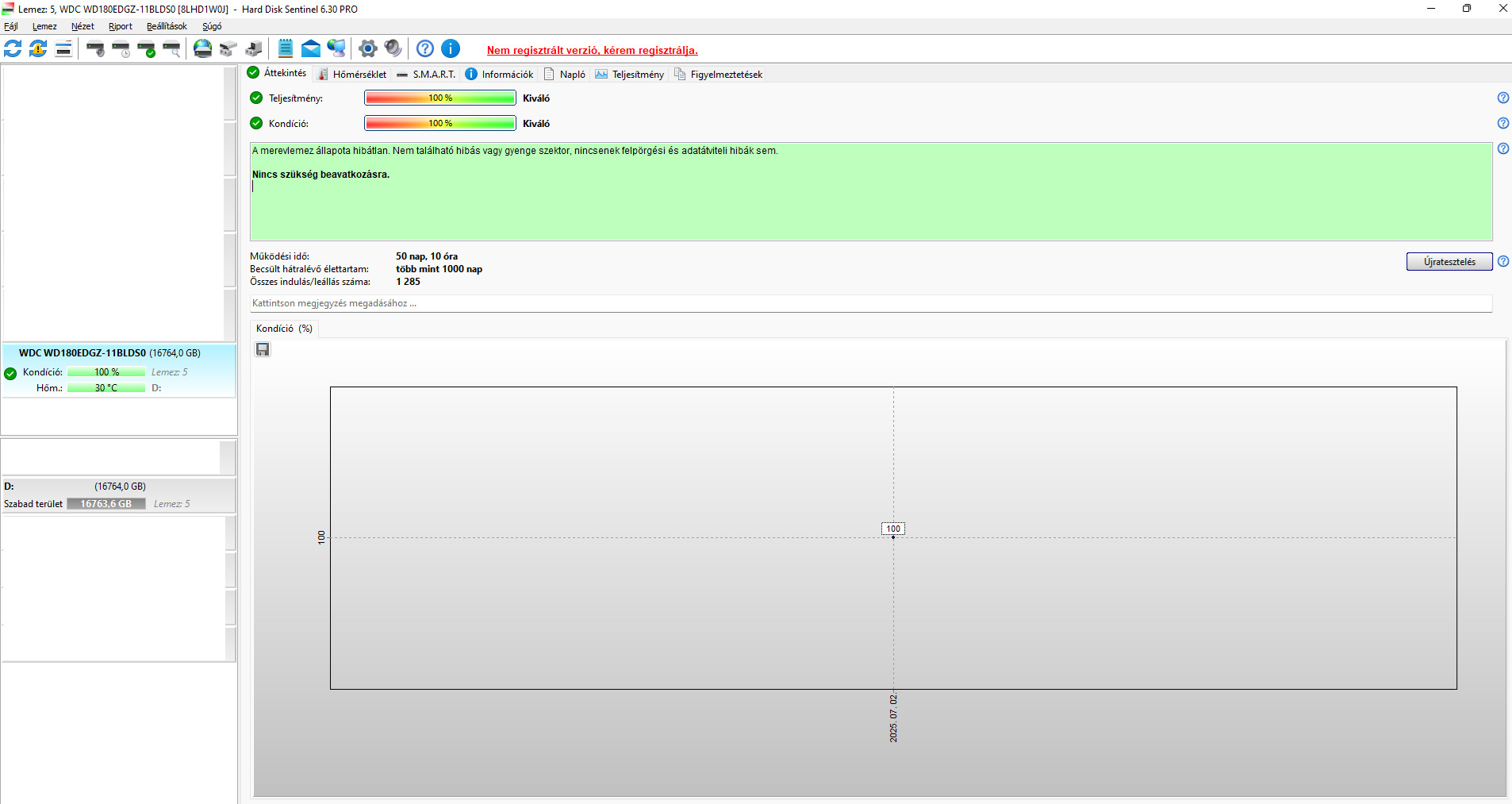
Task: Click the 'Becsült hátralévő élettartam:' label
Action: pos(309,269)
